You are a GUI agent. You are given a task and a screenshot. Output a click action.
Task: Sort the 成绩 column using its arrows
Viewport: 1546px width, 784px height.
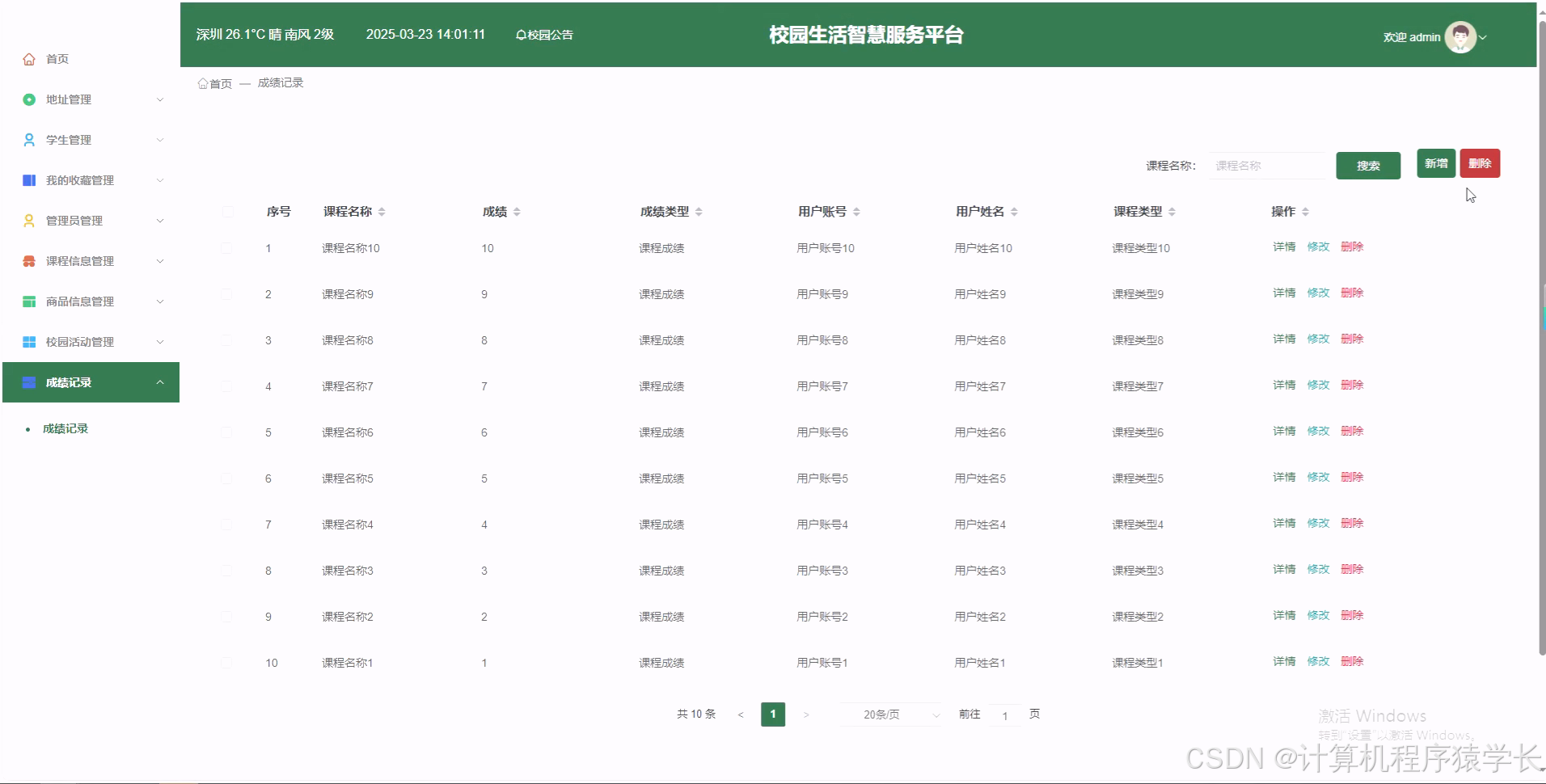point(518,211)
